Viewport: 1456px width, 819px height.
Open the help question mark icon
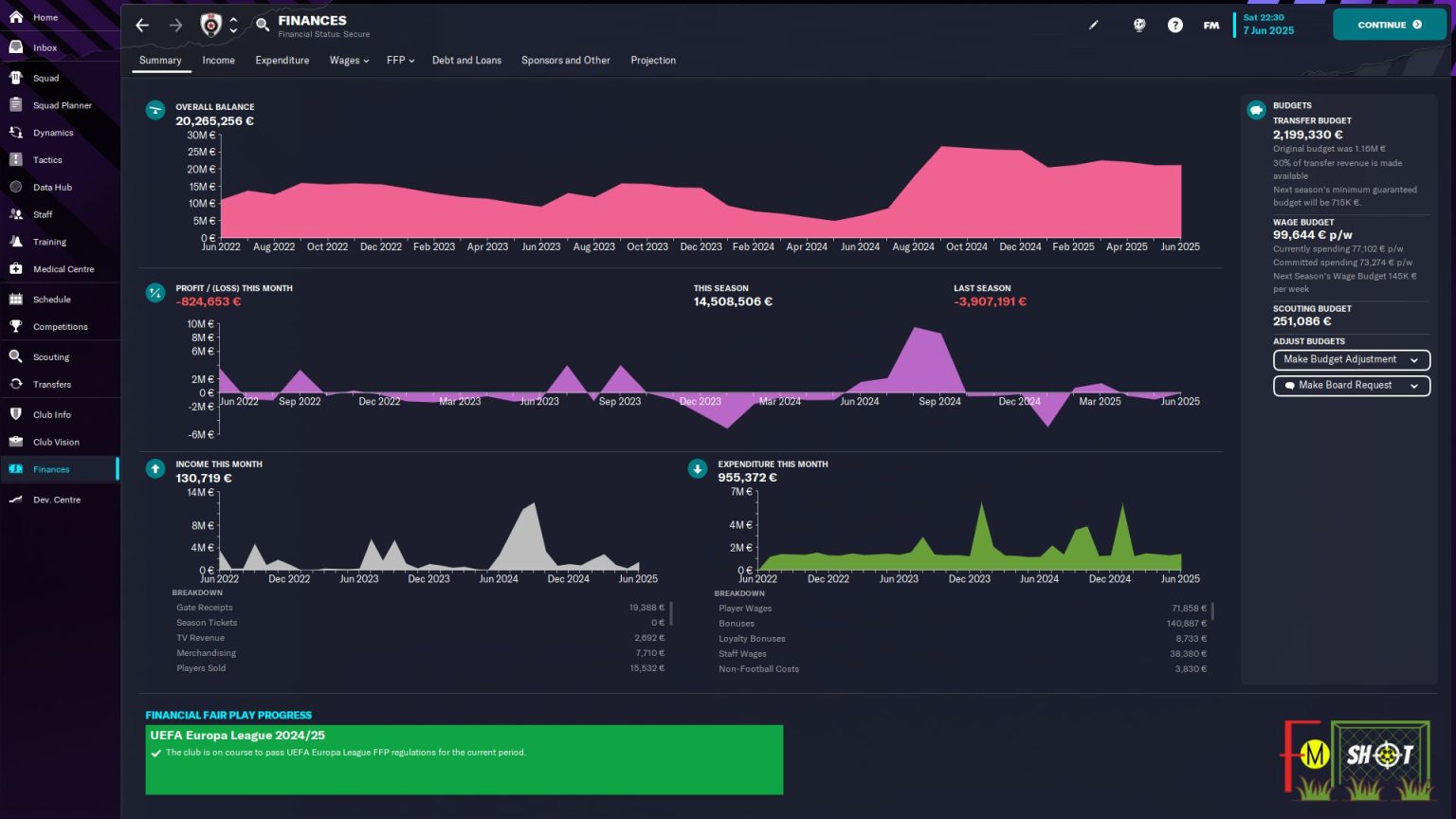[1175, 26]
